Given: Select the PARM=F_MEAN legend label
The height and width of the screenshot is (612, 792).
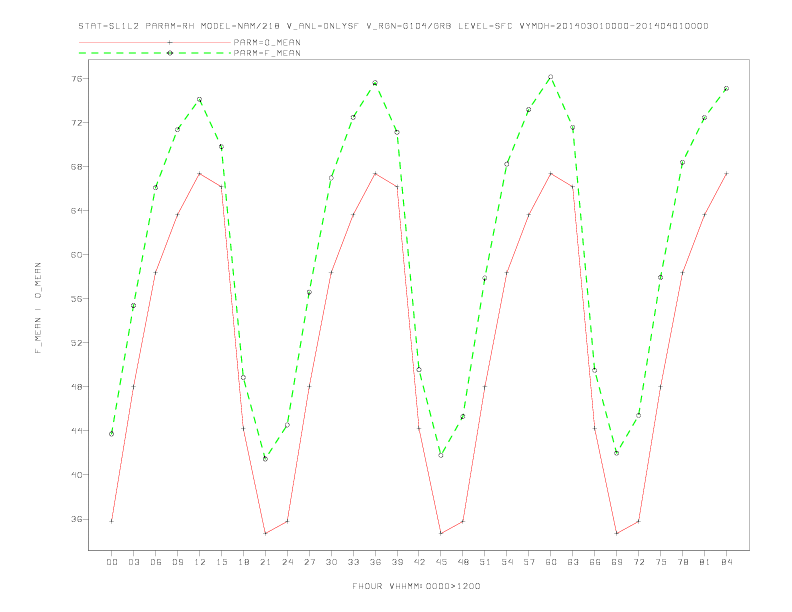Looking at the screenshot, I should (x=267, y=53).
